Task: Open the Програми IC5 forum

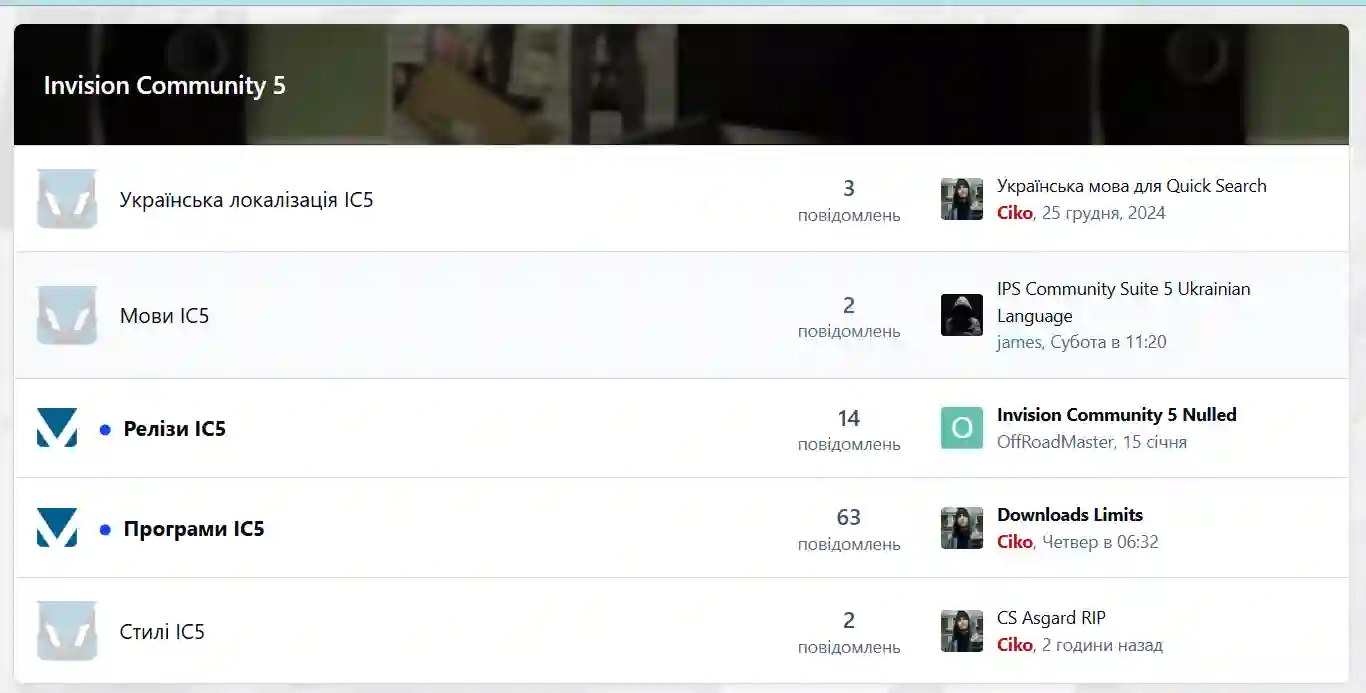Action: tap(193, 529)
